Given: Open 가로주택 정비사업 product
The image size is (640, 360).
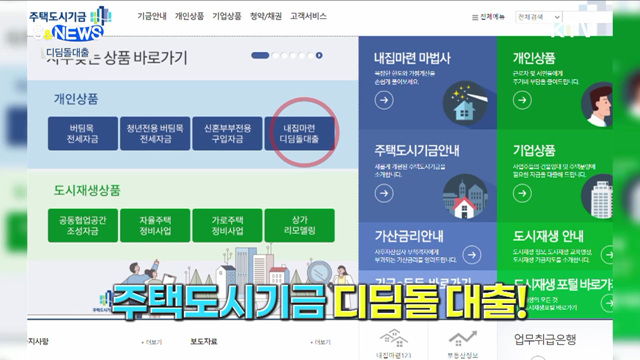Looking at the screenshot, I should click(227, 225).
